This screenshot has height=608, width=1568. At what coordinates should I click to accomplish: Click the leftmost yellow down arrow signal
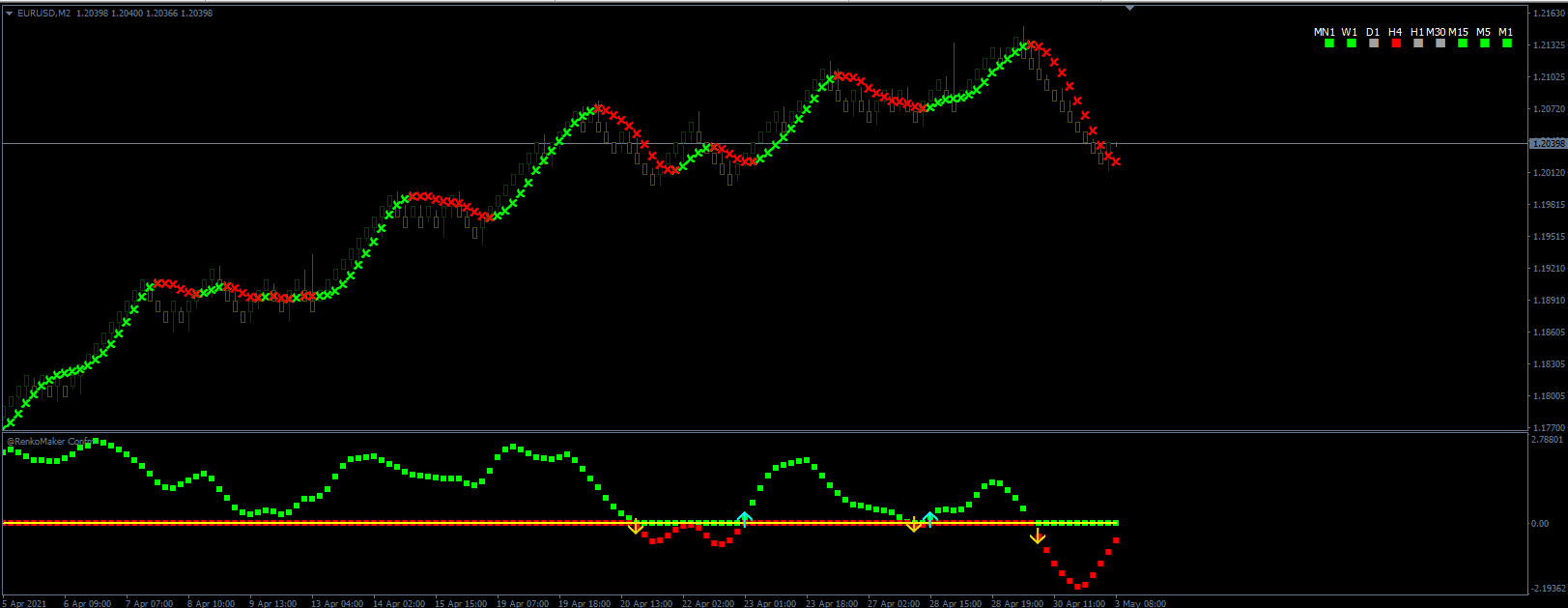[x=635, y=527]
